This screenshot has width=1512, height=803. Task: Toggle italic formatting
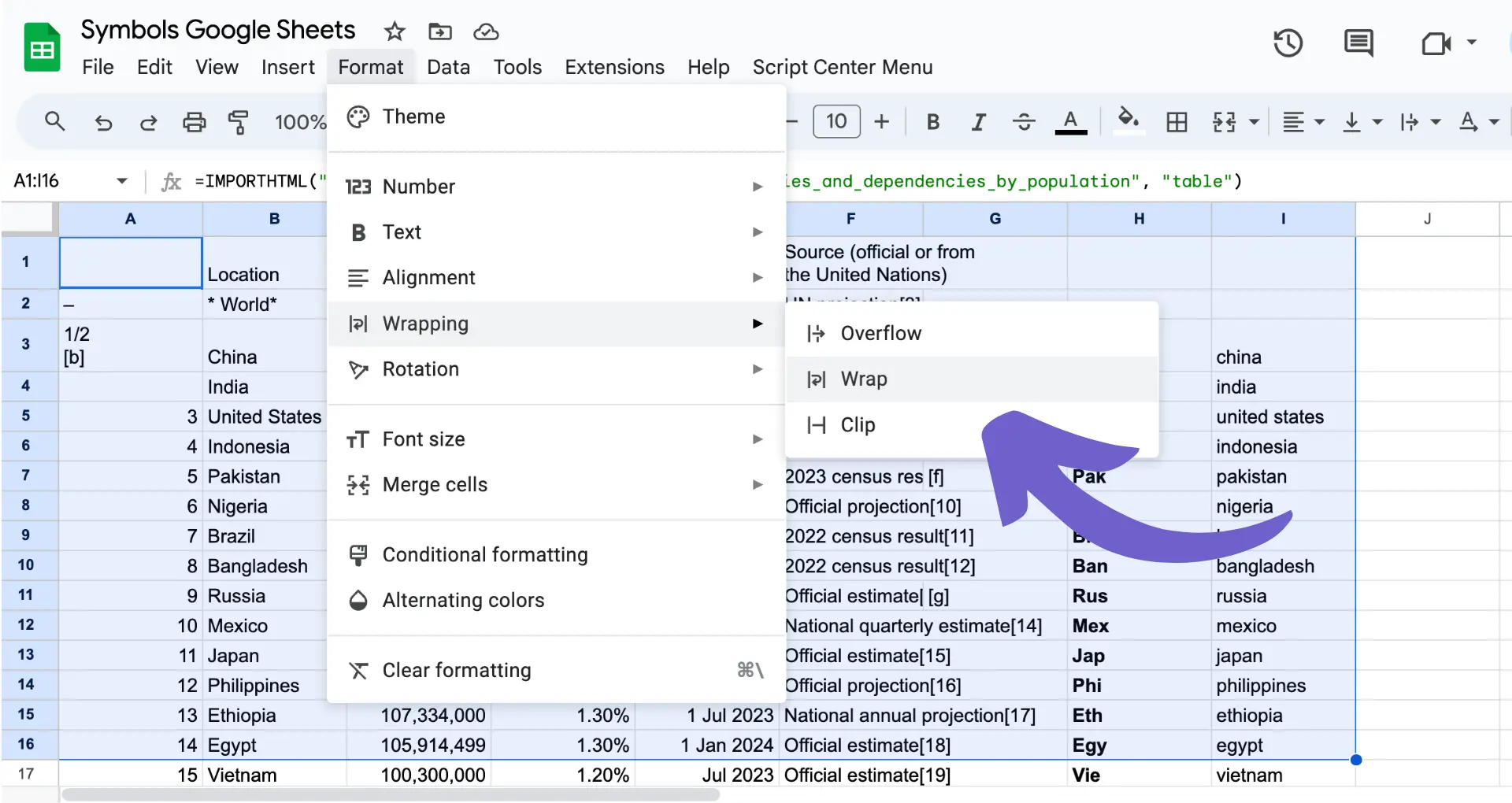click(x=978, y=122)
